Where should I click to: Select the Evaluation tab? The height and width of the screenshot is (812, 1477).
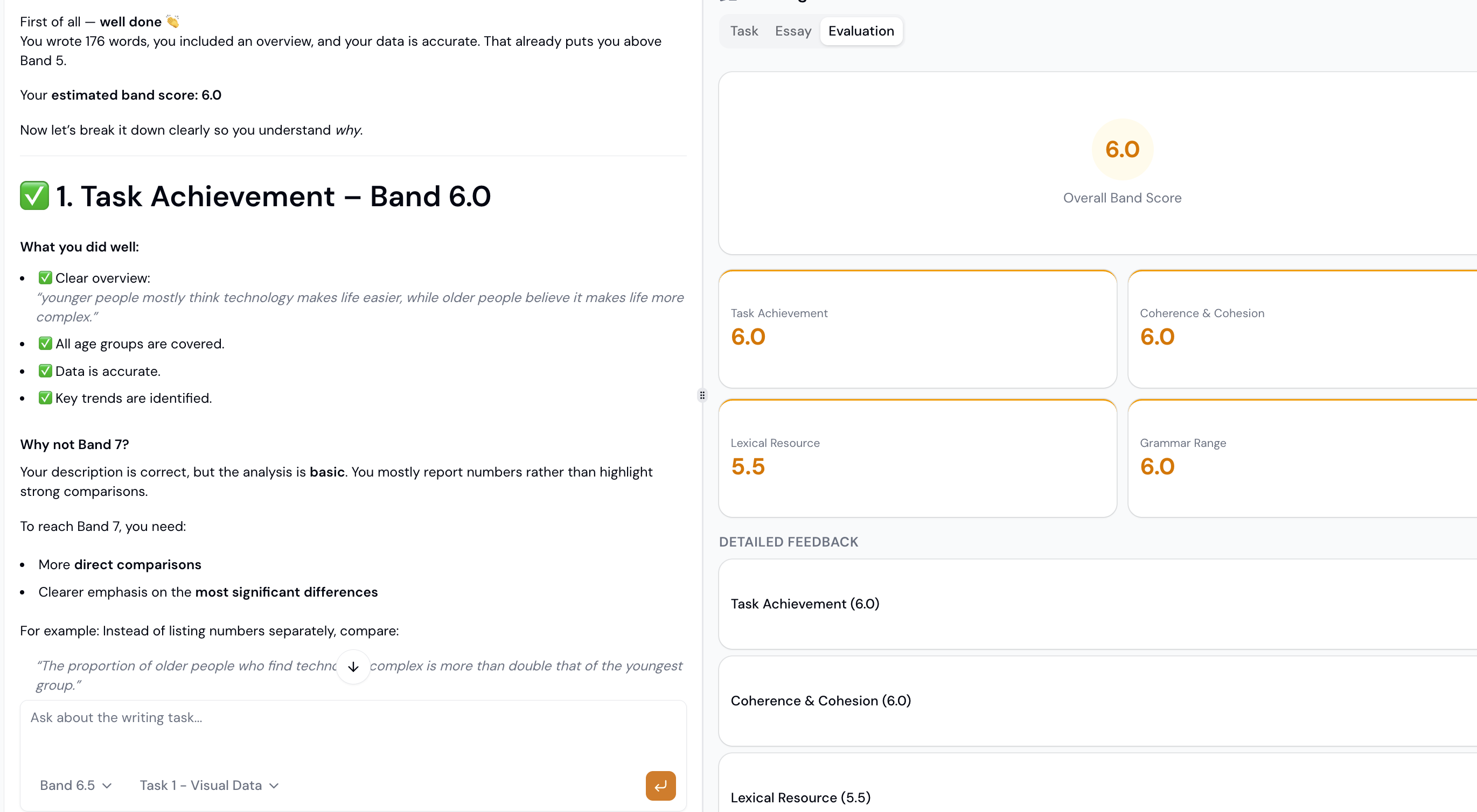861,31
